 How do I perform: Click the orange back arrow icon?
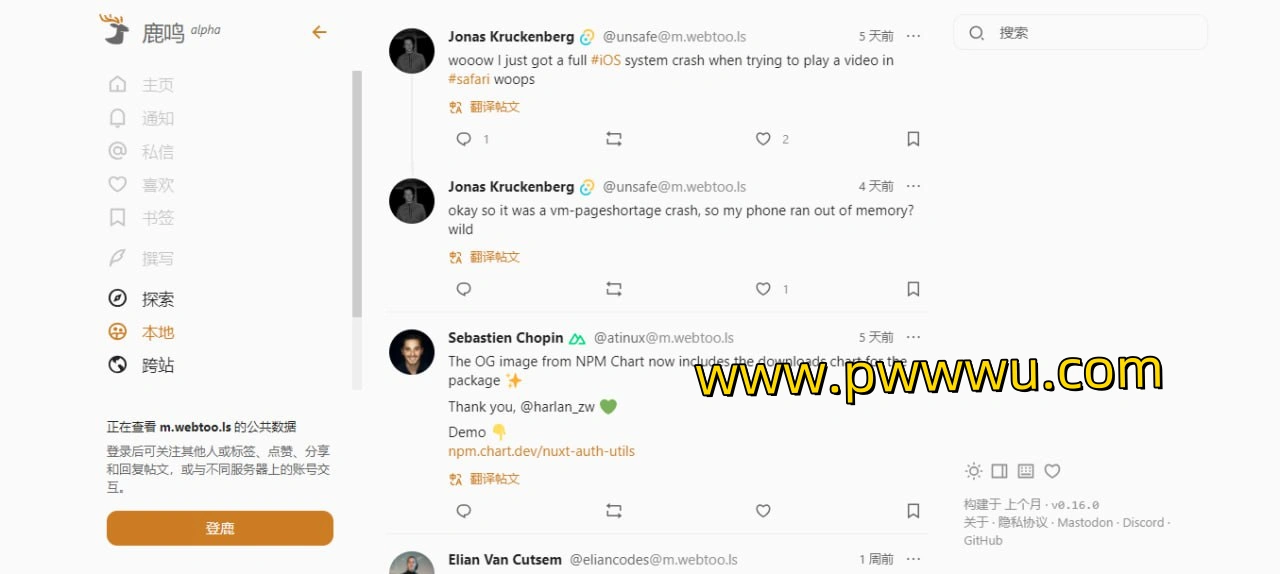coord(319,32)
